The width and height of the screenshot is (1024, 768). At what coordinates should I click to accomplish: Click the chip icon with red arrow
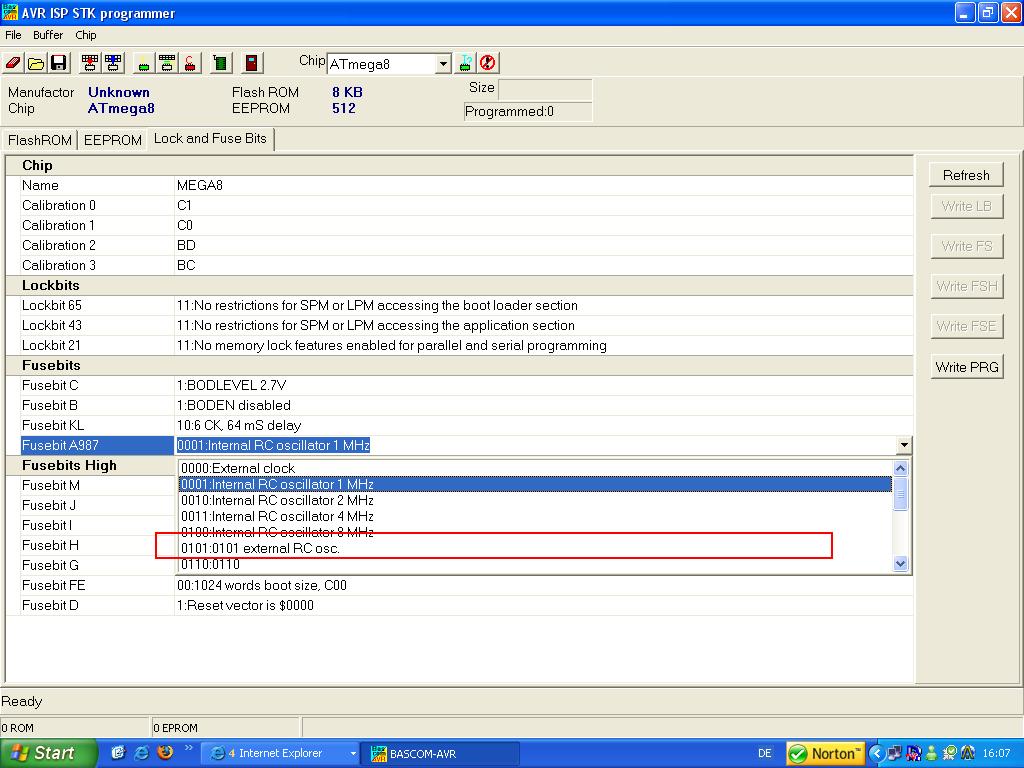point(90,63)
